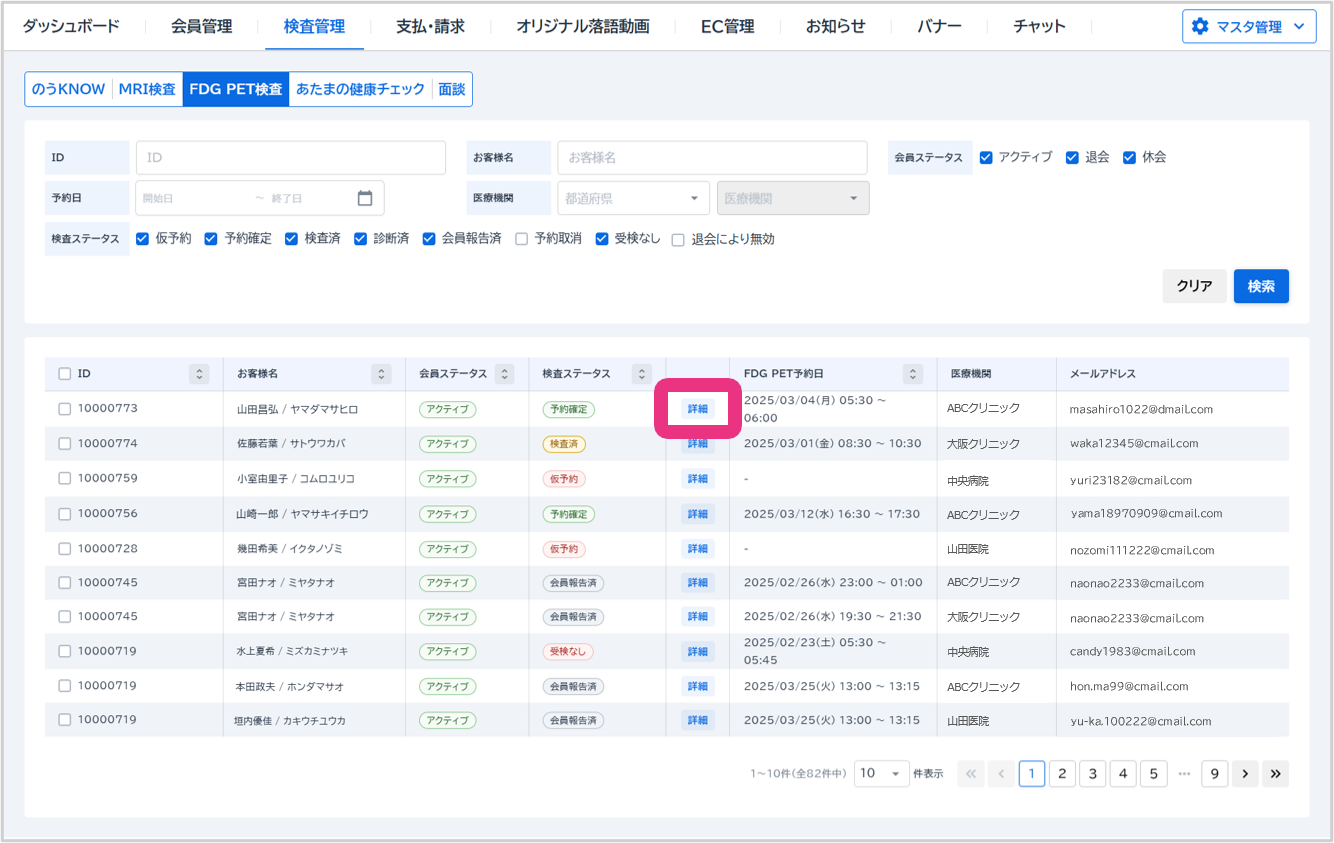Image resolution: width=1334 pixels, height=843 pixels.
Task: Sort by 検査ステータス column arrows
Action: click(x=642, y=374)
